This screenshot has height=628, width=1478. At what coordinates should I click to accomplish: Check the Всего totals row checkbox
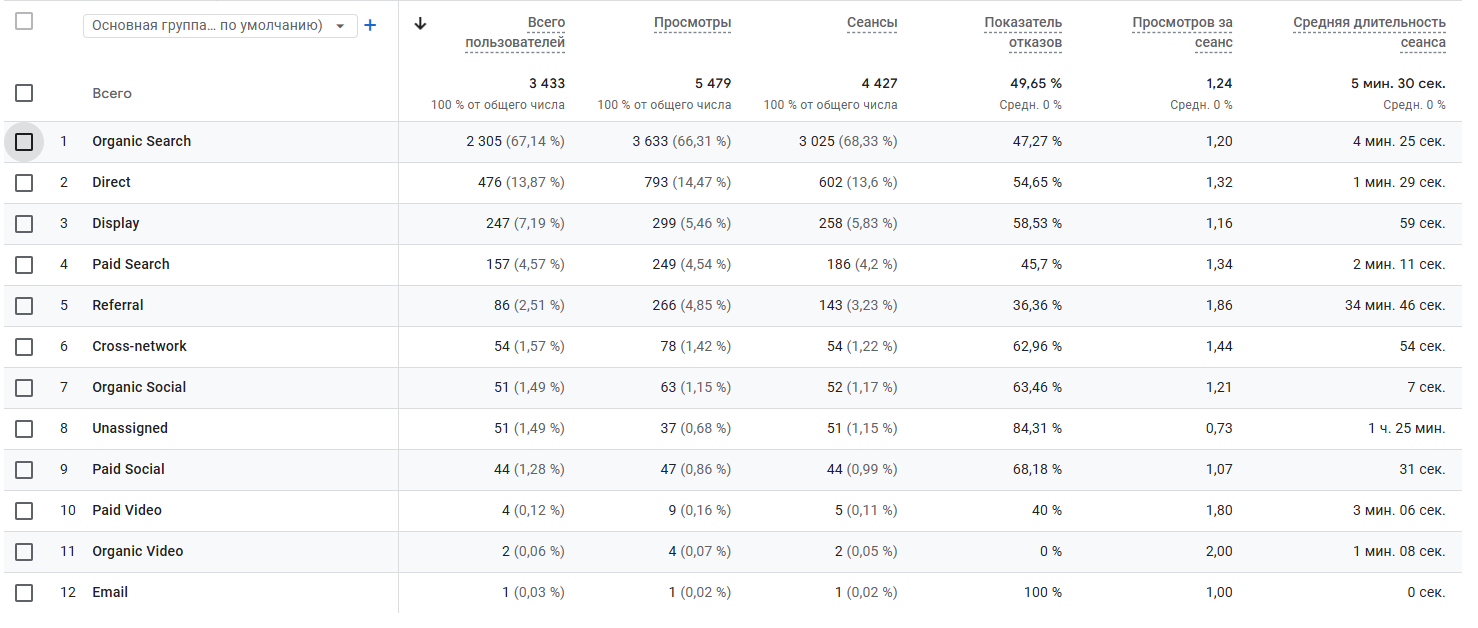pyautogui.click(x=24, y=93)
